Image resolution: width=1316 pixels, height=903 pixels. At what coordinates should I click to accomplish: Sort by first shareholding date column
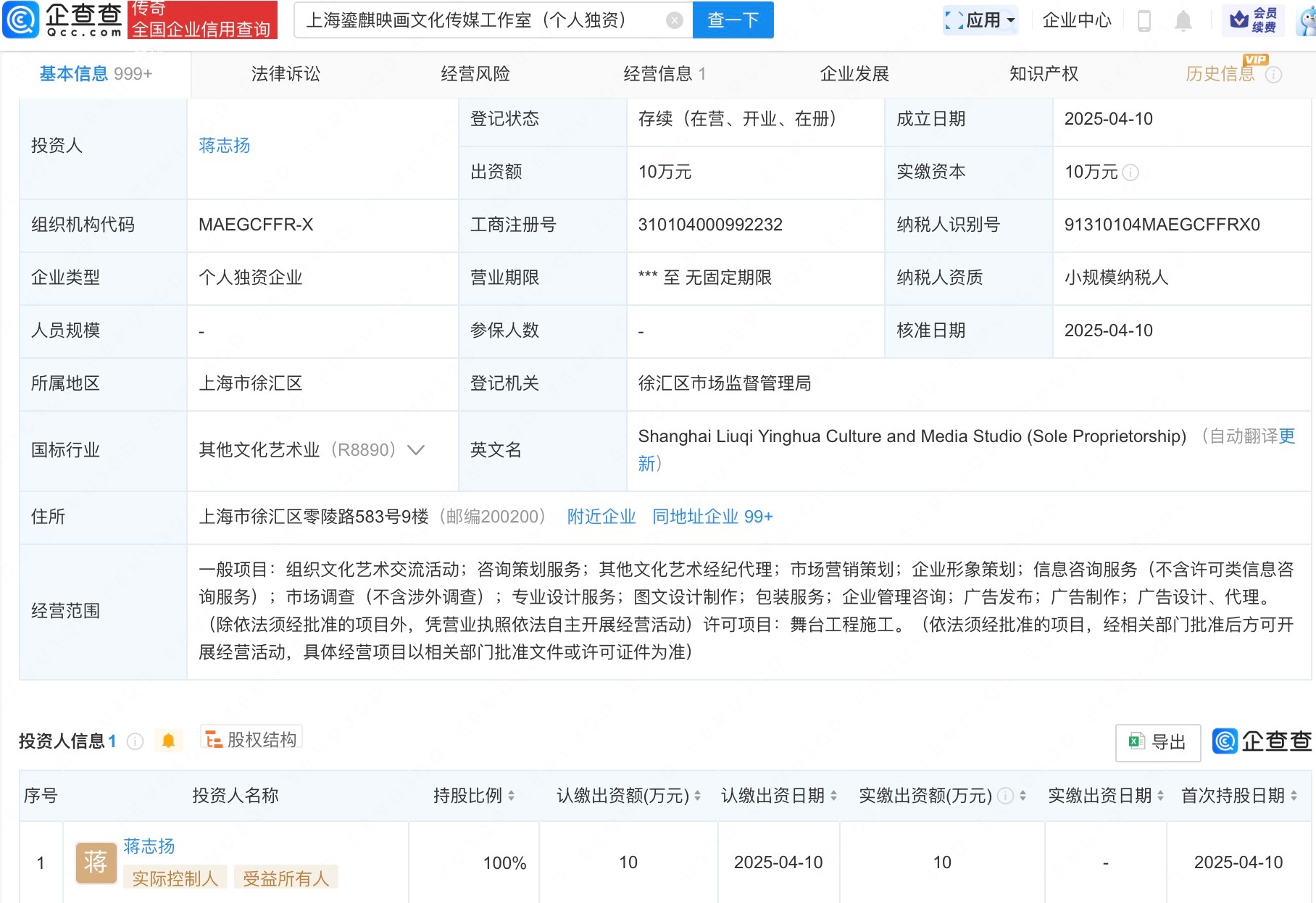click(1294, 796)
